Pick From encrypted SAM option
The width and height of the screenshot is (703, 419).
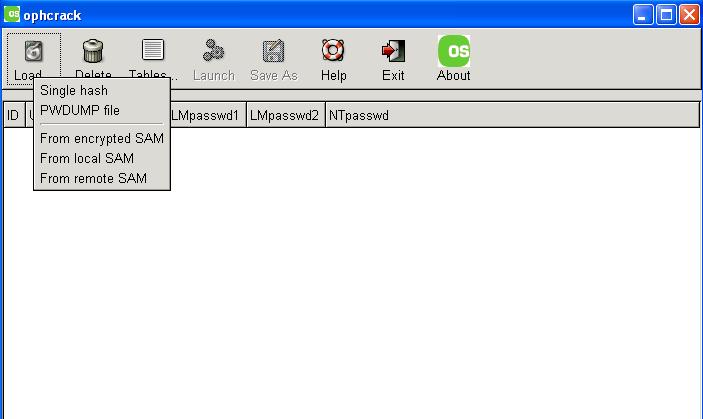pyautogui.click(x=102, y=139)
